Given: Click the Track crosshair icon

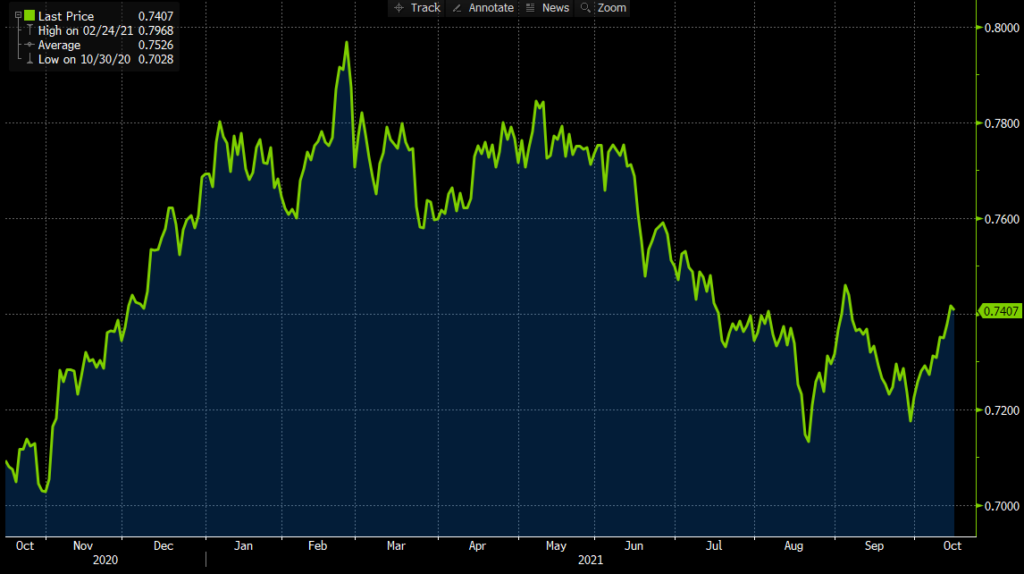Looking at the screenshot, I should pos(399,8).
